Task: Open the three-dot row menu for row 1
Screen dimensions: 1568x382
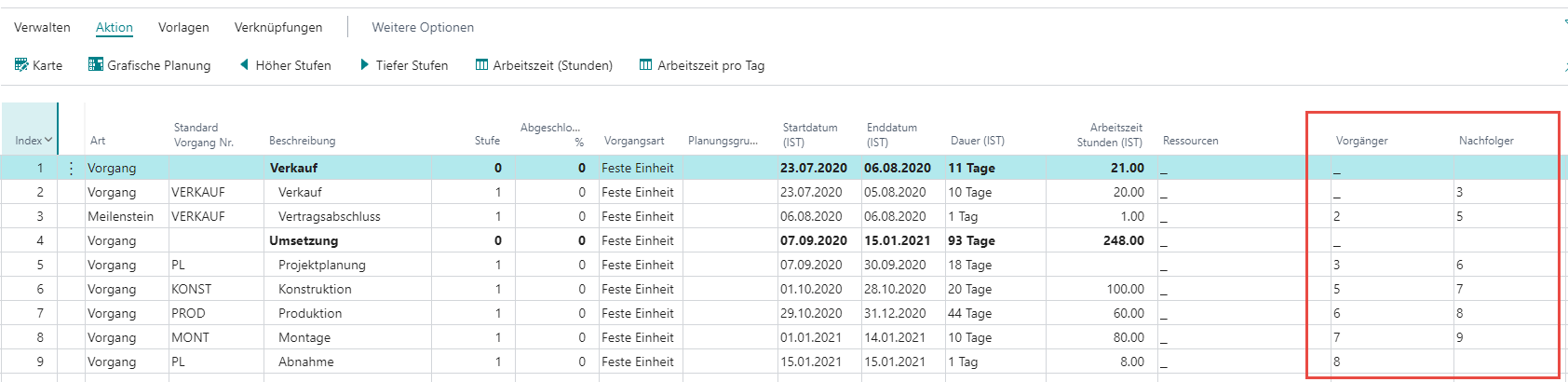Action: tap(71, 169)
